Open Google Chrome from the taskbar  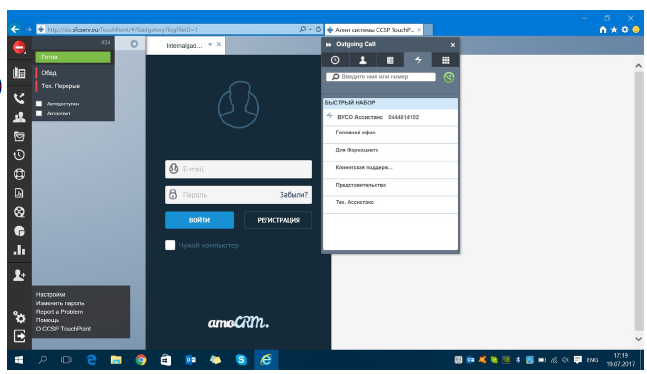point(141,360)
